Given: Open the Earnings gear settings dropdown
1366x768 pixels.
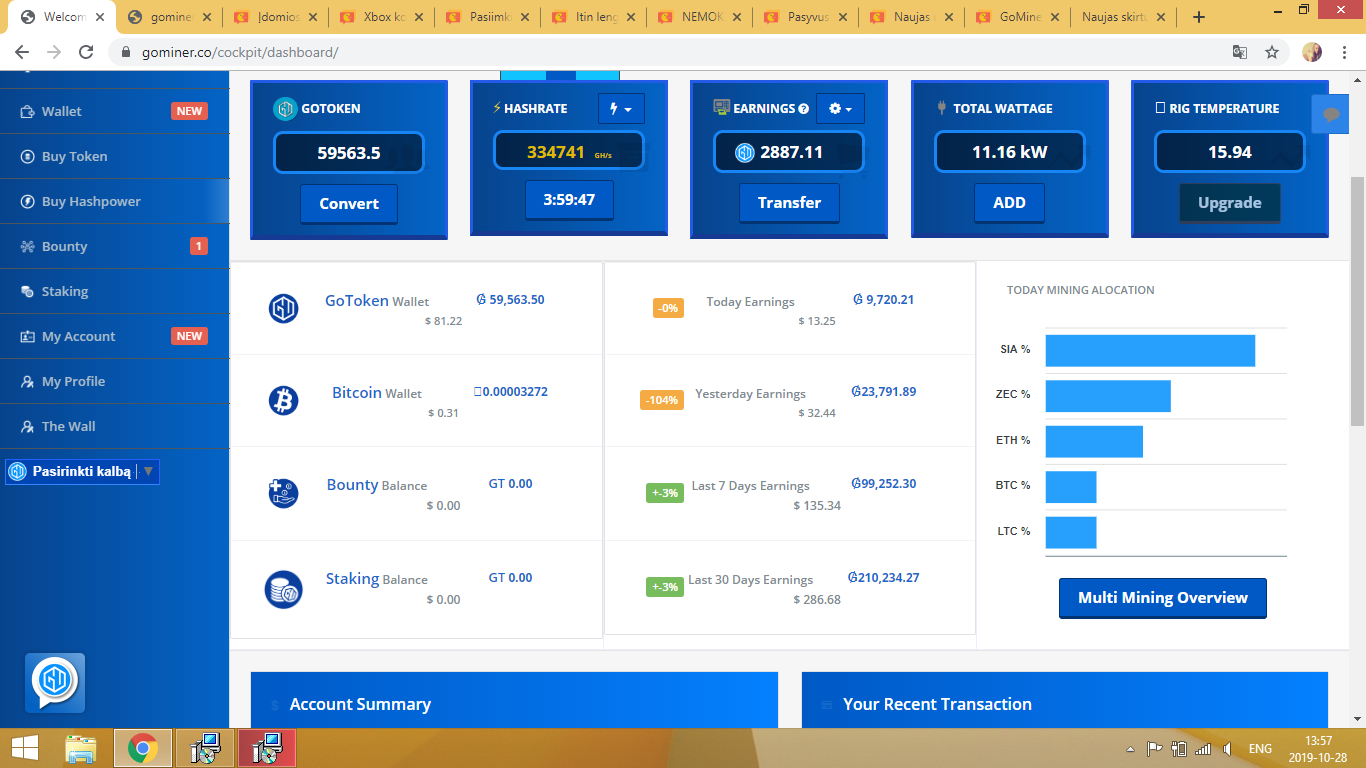Looking at the screenshot, I should 840,109.
